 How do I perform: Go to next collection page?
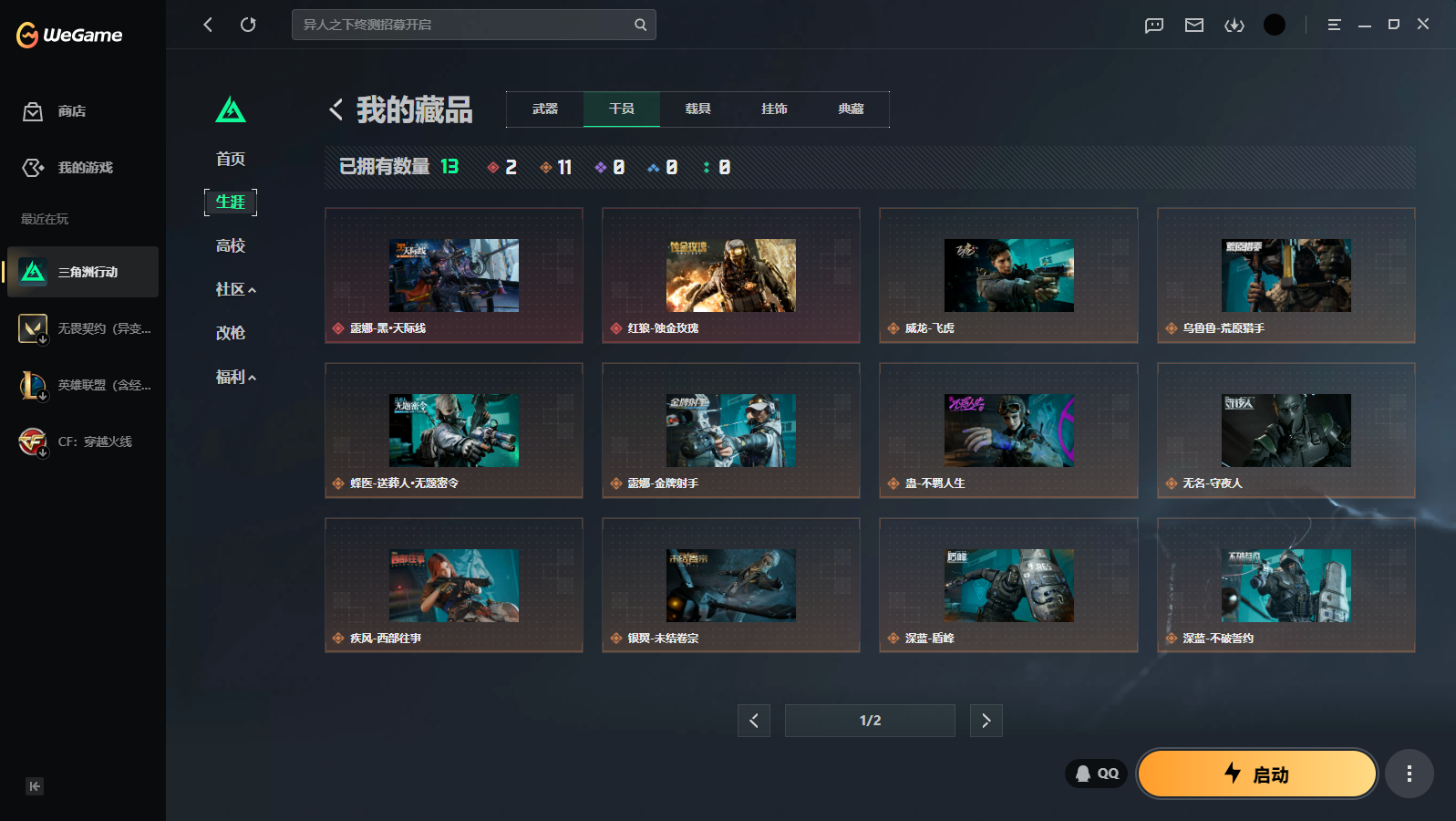(986, 721)
